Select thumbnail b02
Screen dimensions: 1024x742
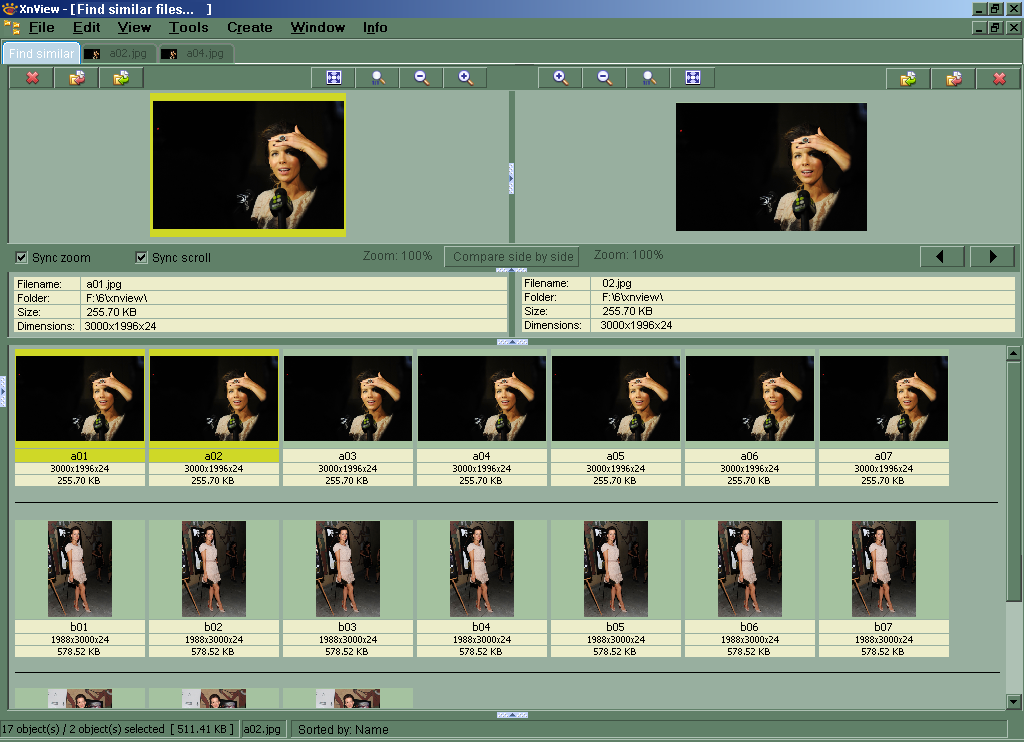214,589
